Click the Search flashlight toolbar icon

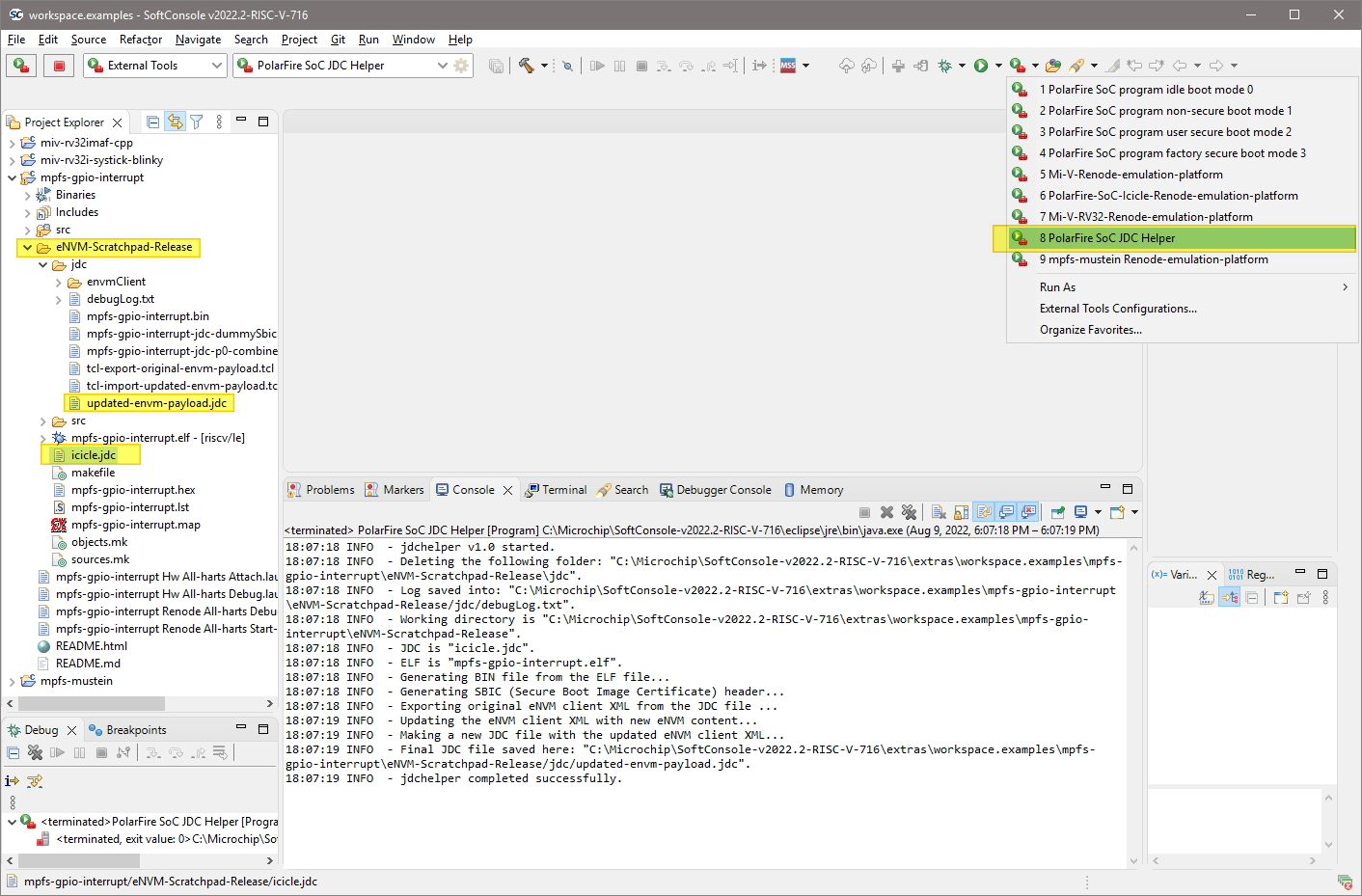pos(1076,66)
